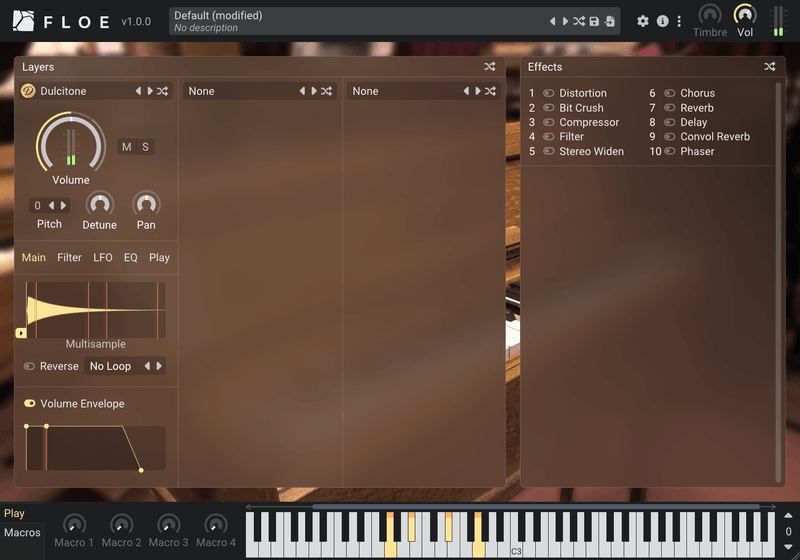Randomize all layers with Layers shuffle icon
800x560 pixels.
pyautogui.click(x=490, y=67)
